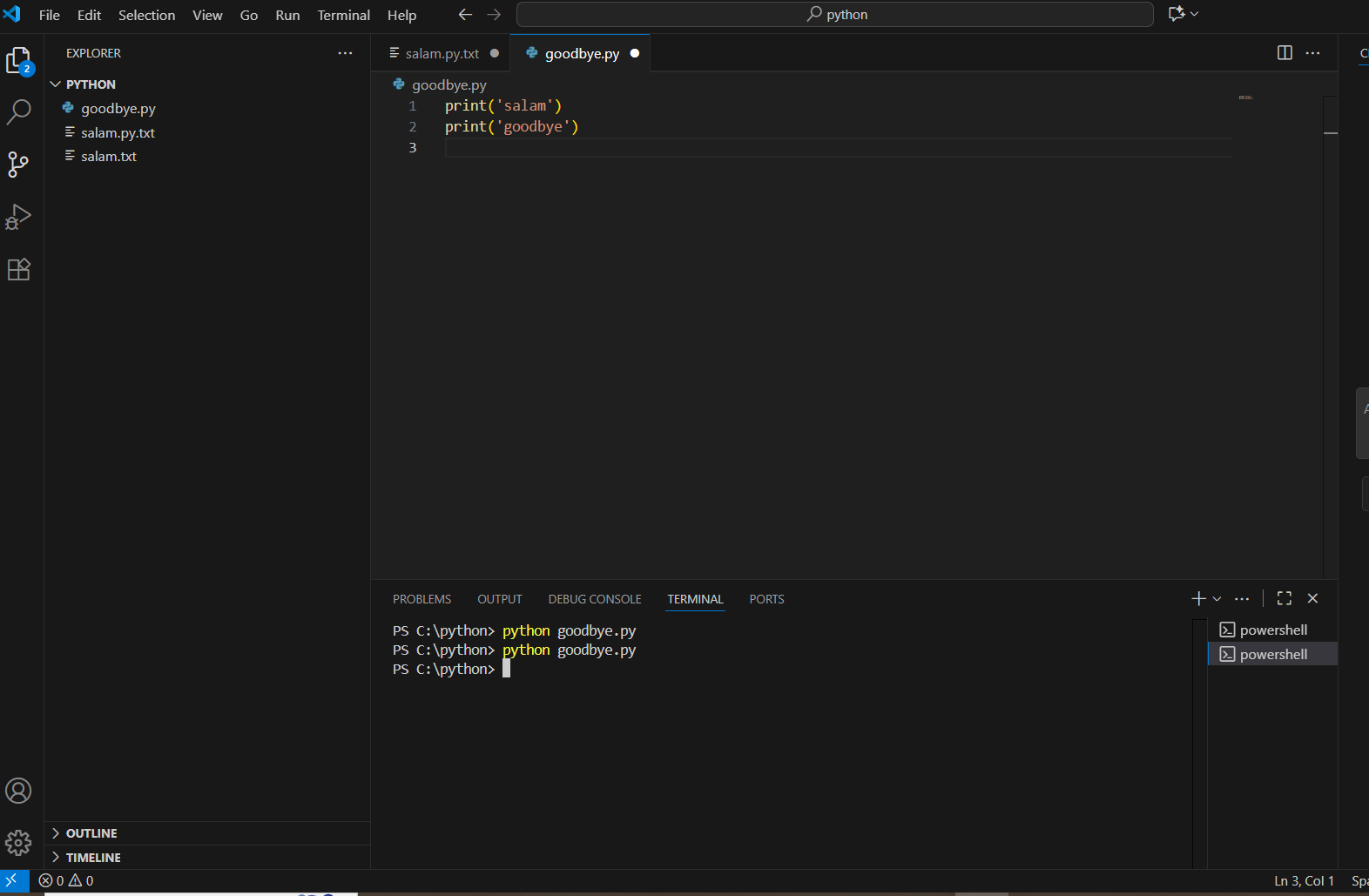Click Ln 3, Col 1 in status bar

point(1304,881)
